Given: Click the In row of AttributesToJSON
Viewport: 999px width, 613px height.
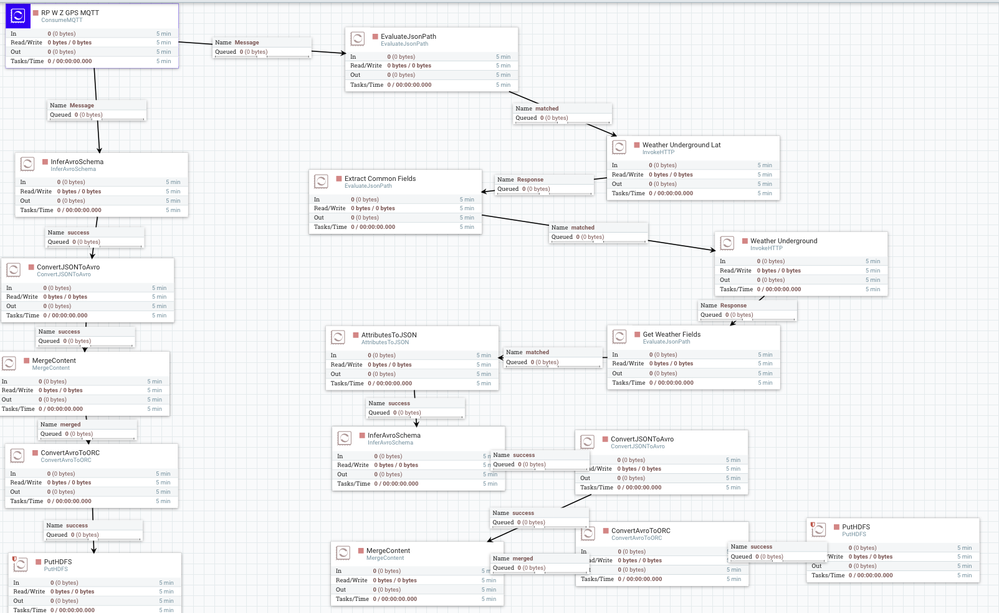Looking at the screenshot, I should (412, 356).
